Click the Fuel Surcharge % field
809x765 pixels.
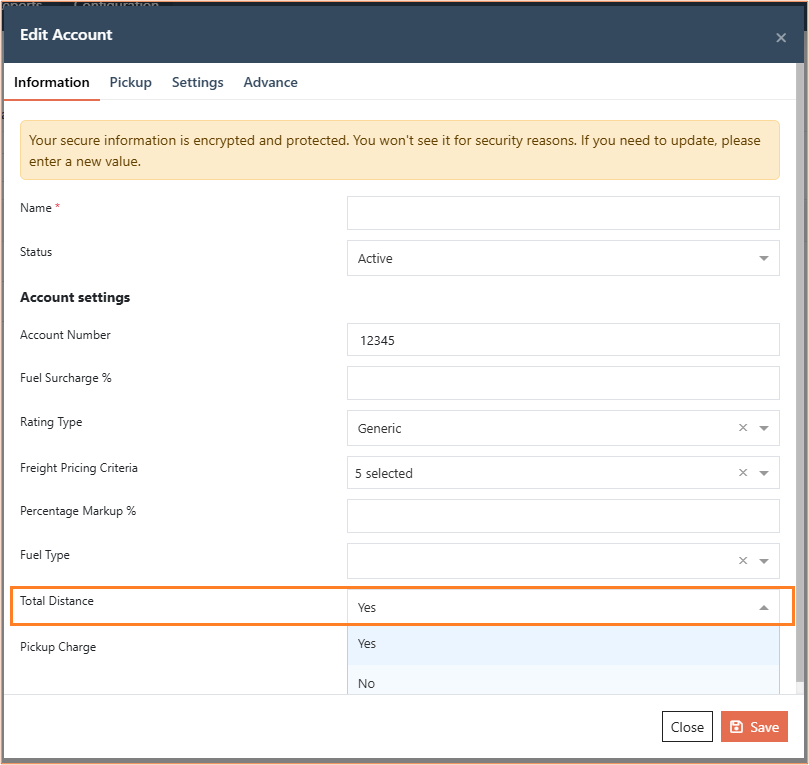click(x=563, y=383)
